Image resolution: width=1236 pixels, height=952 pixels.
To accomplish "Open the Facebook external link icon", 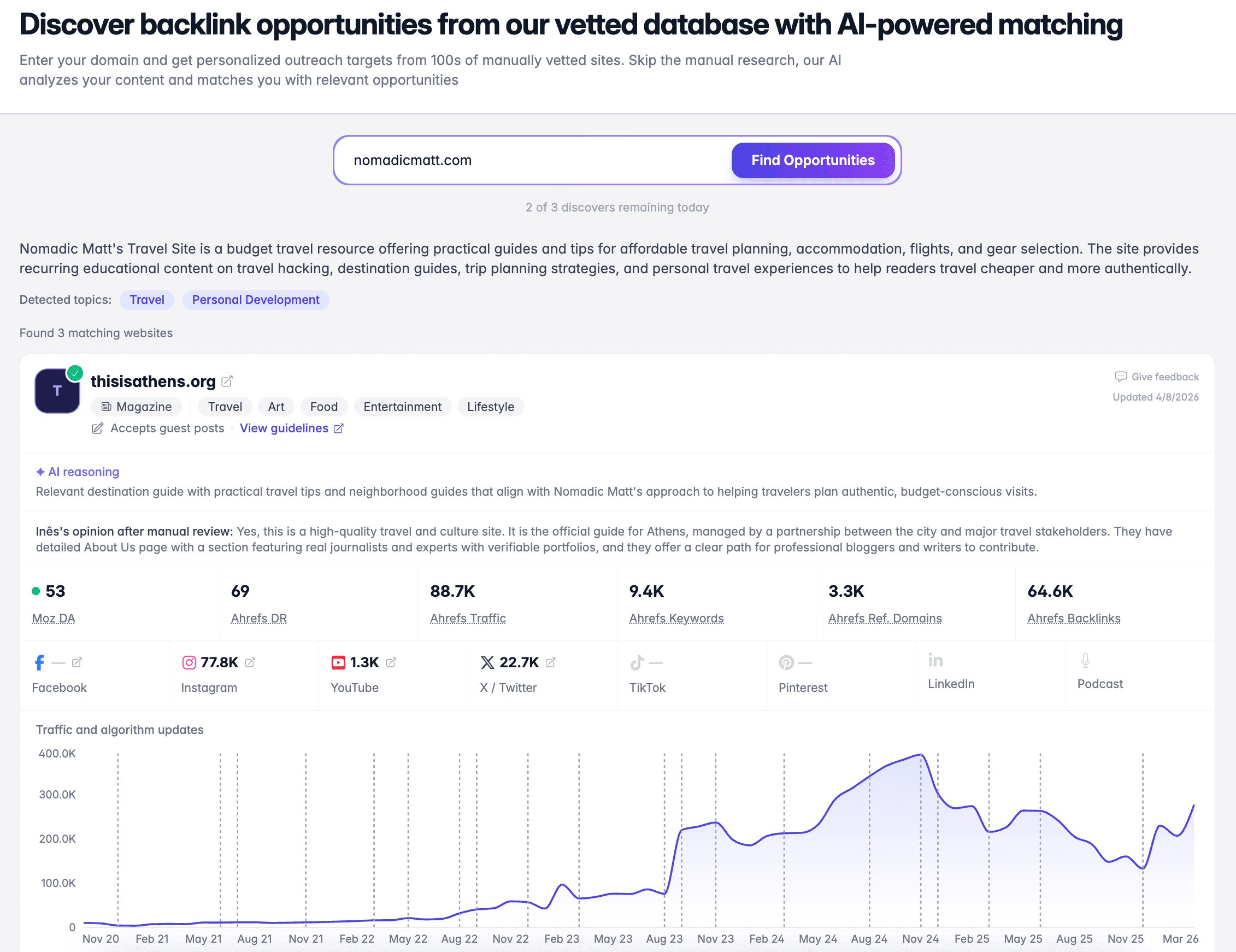I will coord(77,662).
